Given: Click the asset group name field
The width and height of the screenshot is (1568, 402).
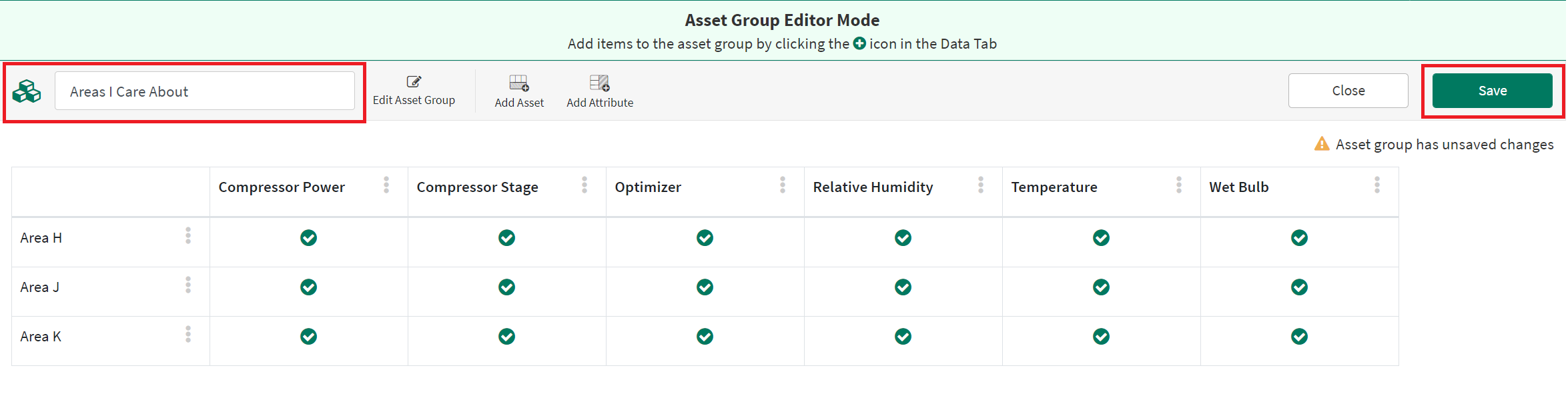Looking at the screenshot, I should pyautogui.click(x=204, y=91).
